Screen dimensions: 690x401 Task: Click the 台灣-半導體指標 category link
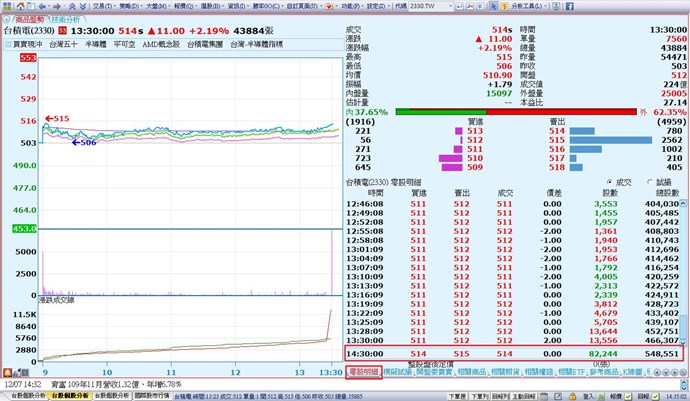click(x=257, y=44)
